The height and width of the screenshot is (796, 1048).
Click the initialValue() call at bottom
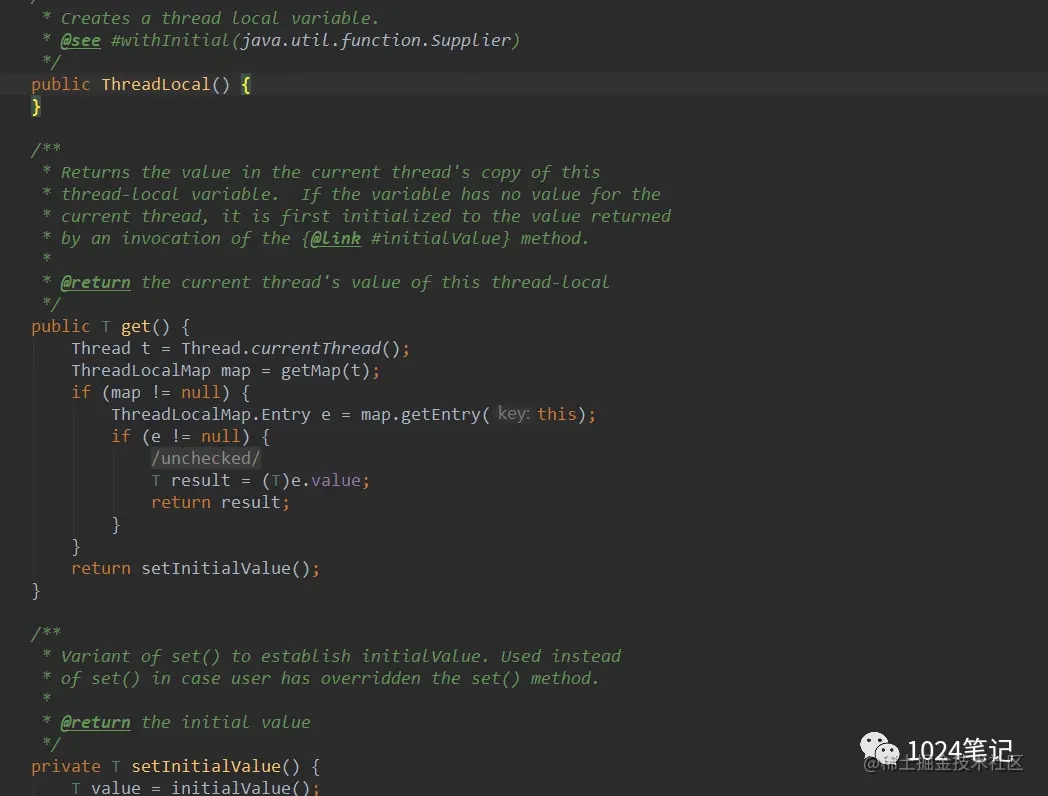click(x=244, y=788)
